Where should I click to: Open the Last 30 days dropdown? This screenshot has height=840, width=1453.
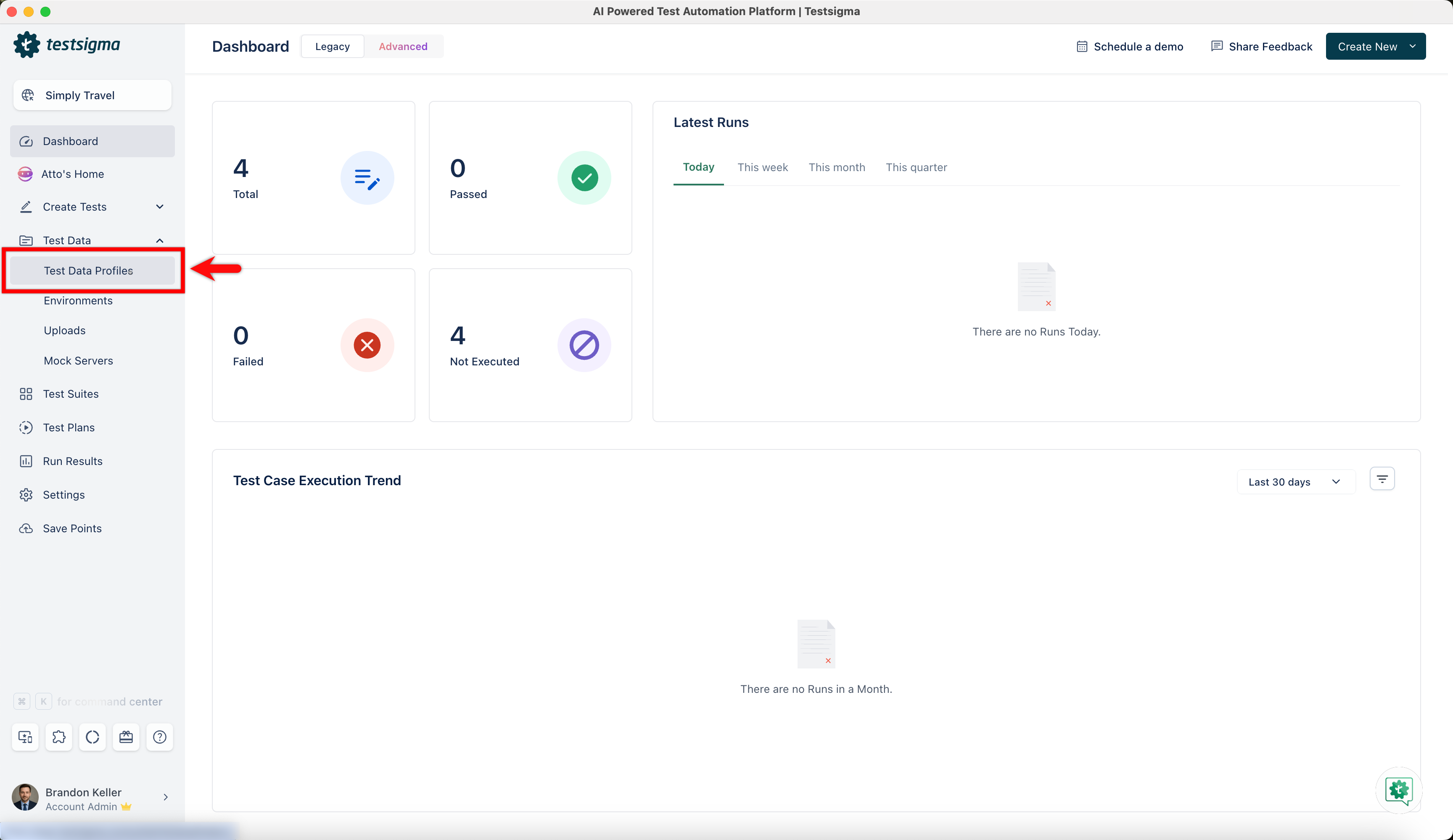[x=1296, y=482]
